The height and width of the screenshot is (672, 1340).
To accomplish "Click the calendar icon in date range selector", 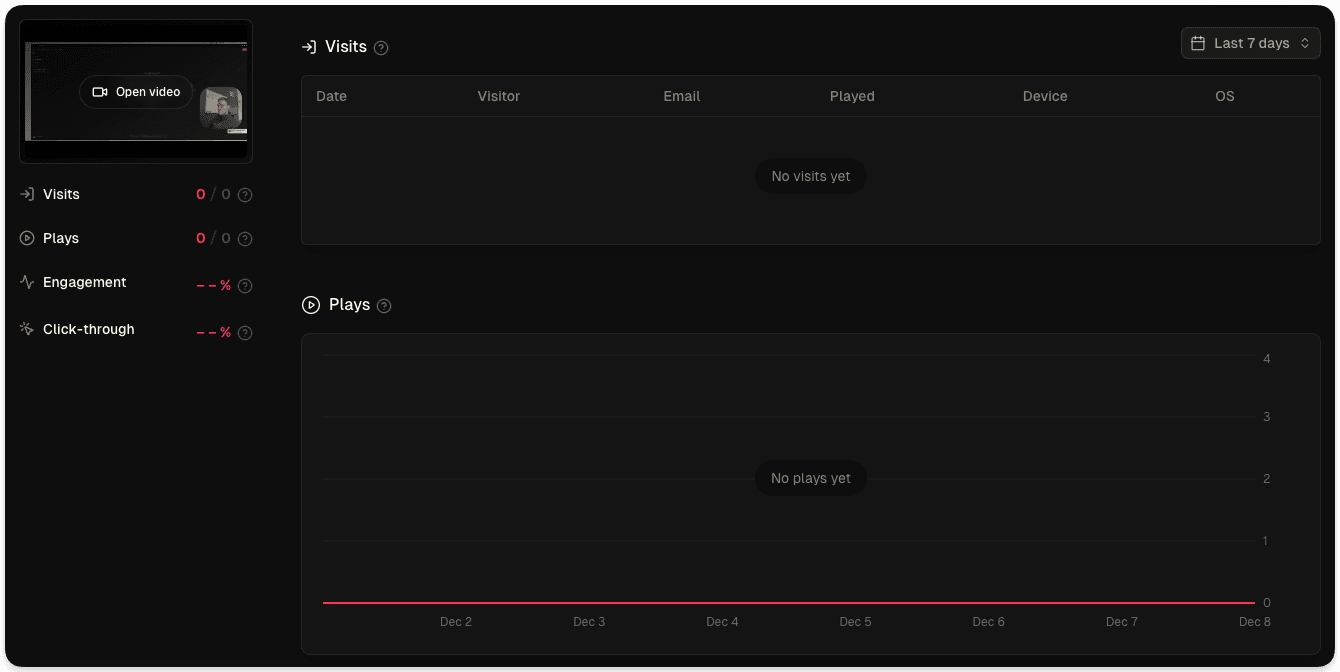I will [1199, 42].
